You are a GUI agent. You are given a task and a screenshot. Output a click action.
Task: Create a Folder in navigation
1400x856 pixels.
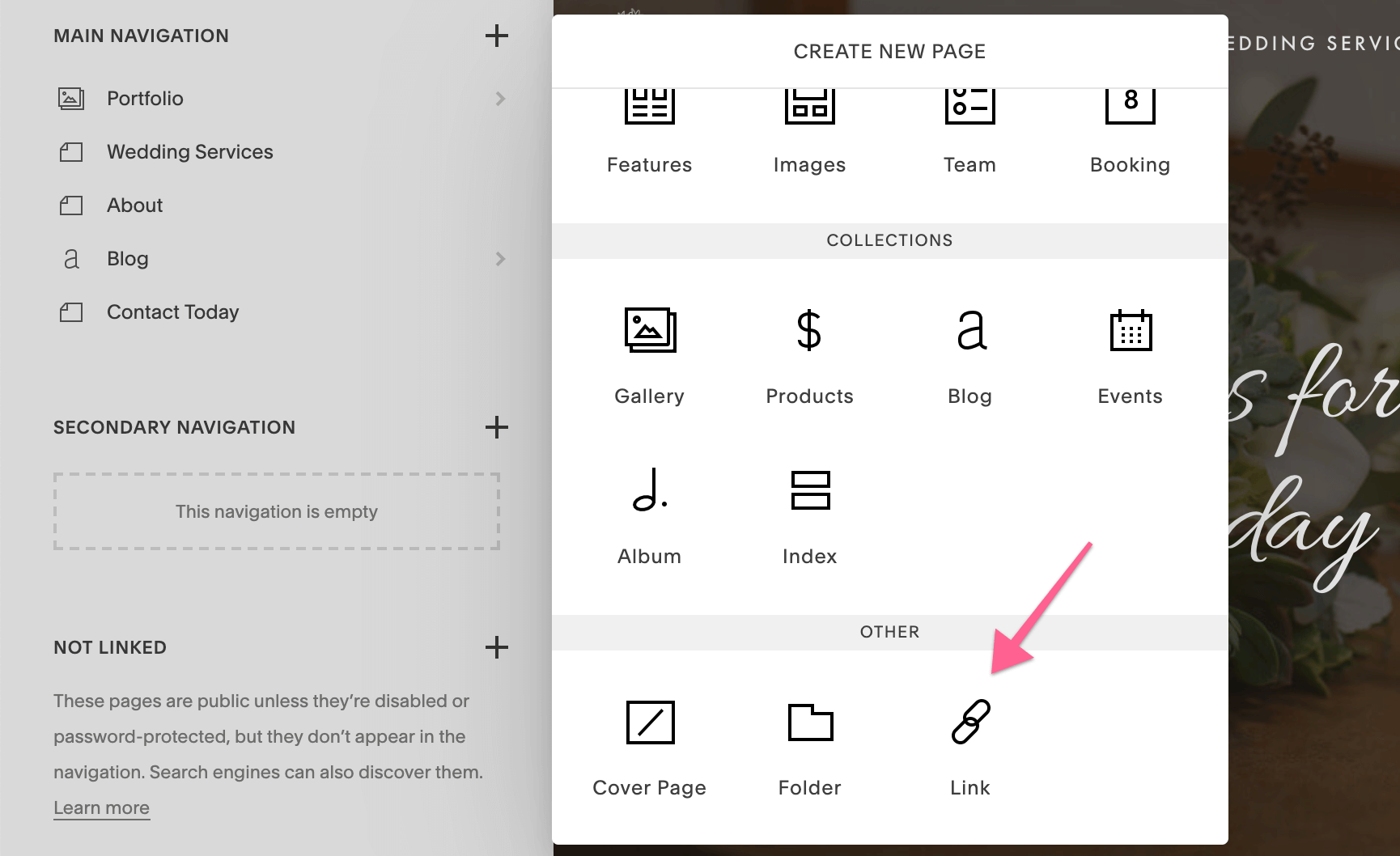click(x=808, y=744)
